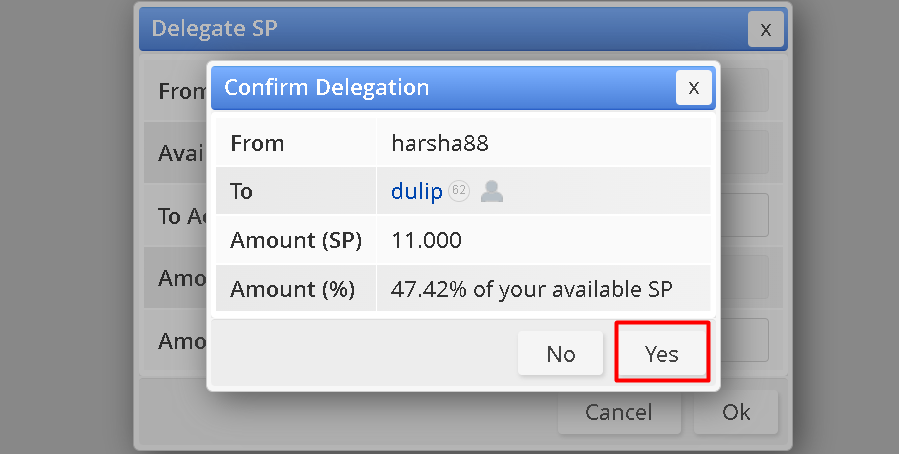Image resolution: width=899 pixels, height=454 pixels.
Task: Focus the To Account field behind dialog
Action: point(744,215)
